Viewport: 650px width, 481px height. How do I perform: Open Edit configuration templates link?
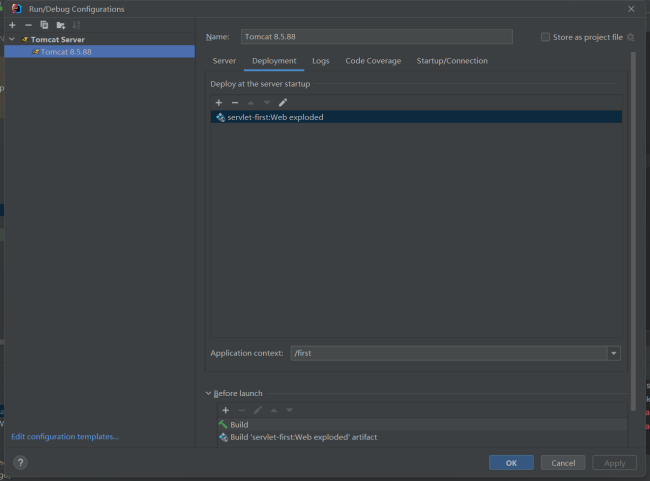click(65, 437)
